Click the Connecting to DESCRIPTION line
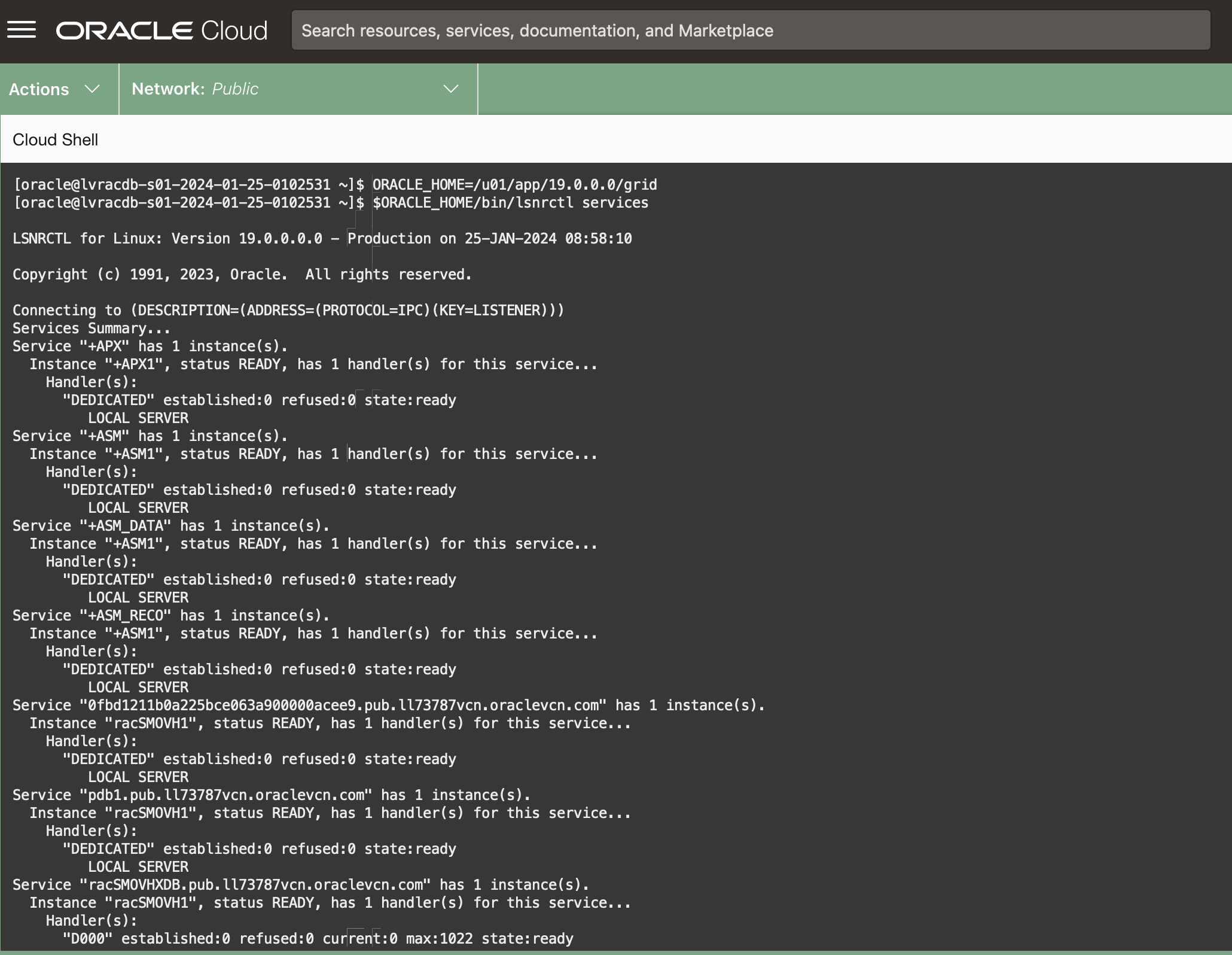Screen dimensions: 1232x955 point(288,311)
